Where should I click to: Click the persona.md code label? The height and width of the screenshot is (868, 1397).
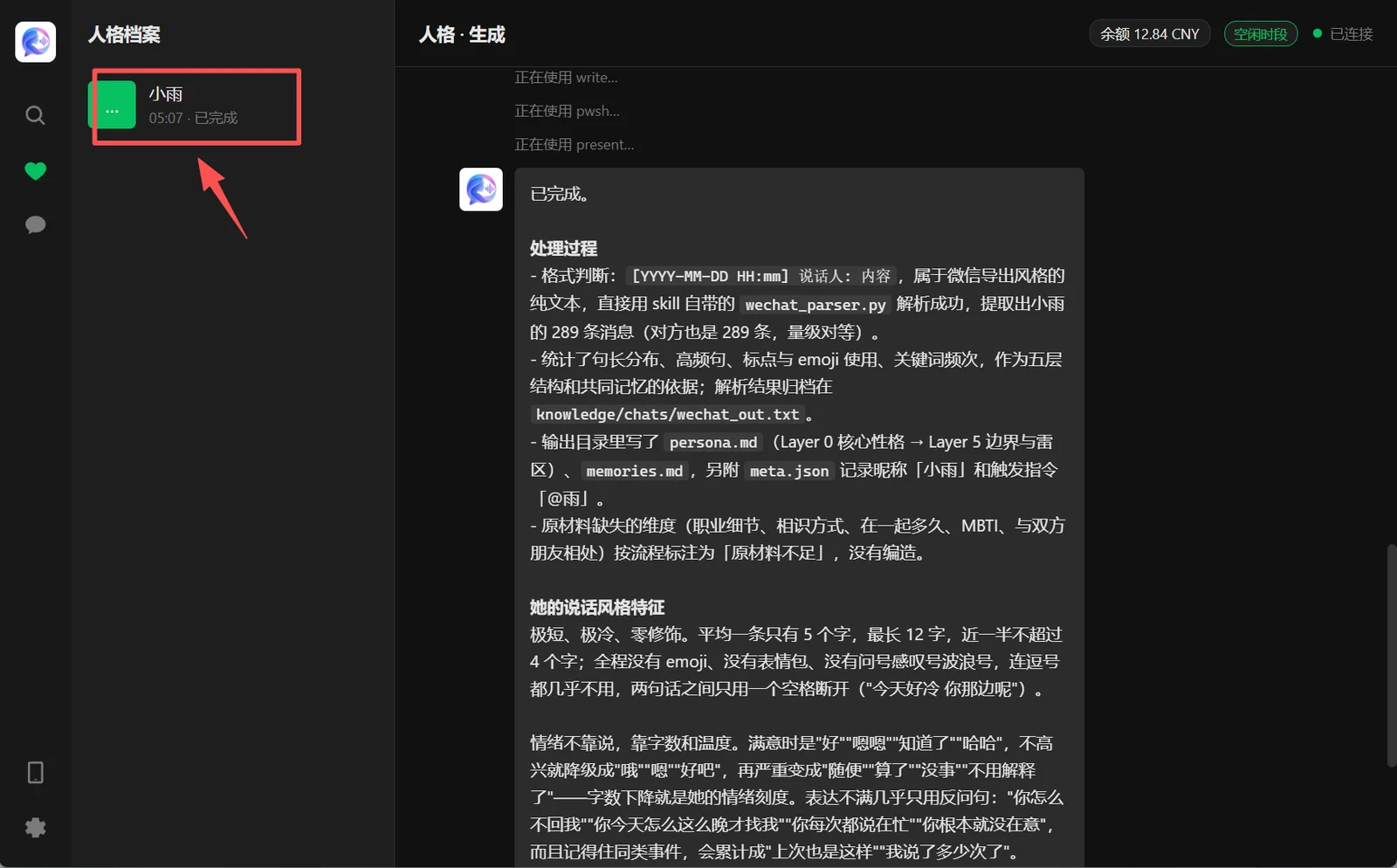(713, 443)
